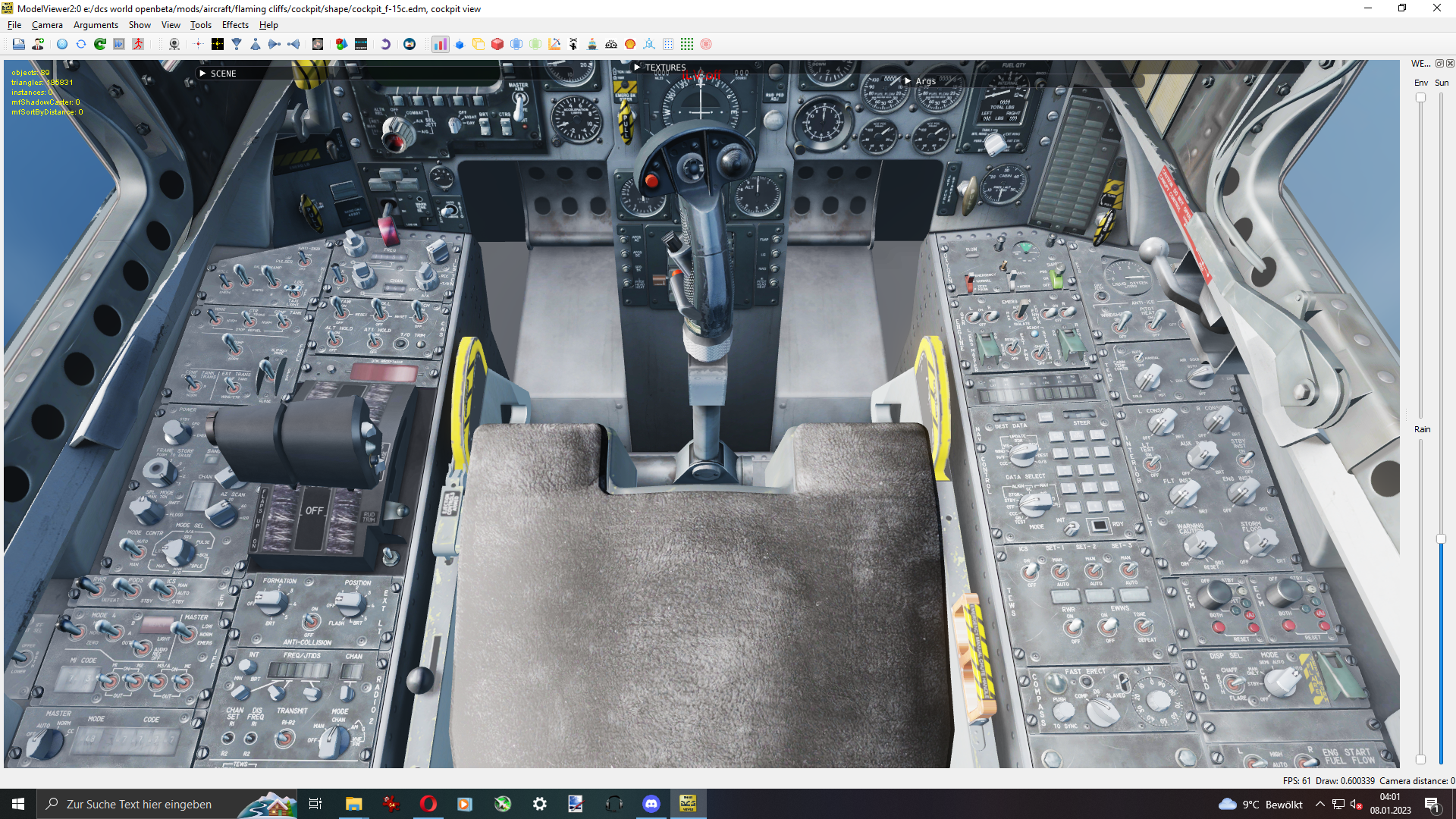Screen dimensions: 1456x819
Task: Open the Help menu
Action: click(268, 25)
